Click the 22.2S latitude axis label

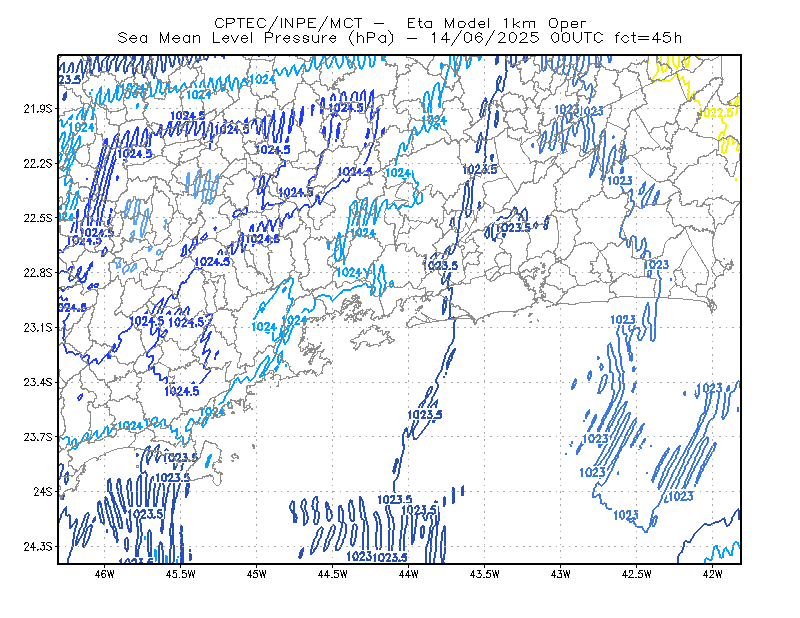pyautogui.click(x=38, y=163)
